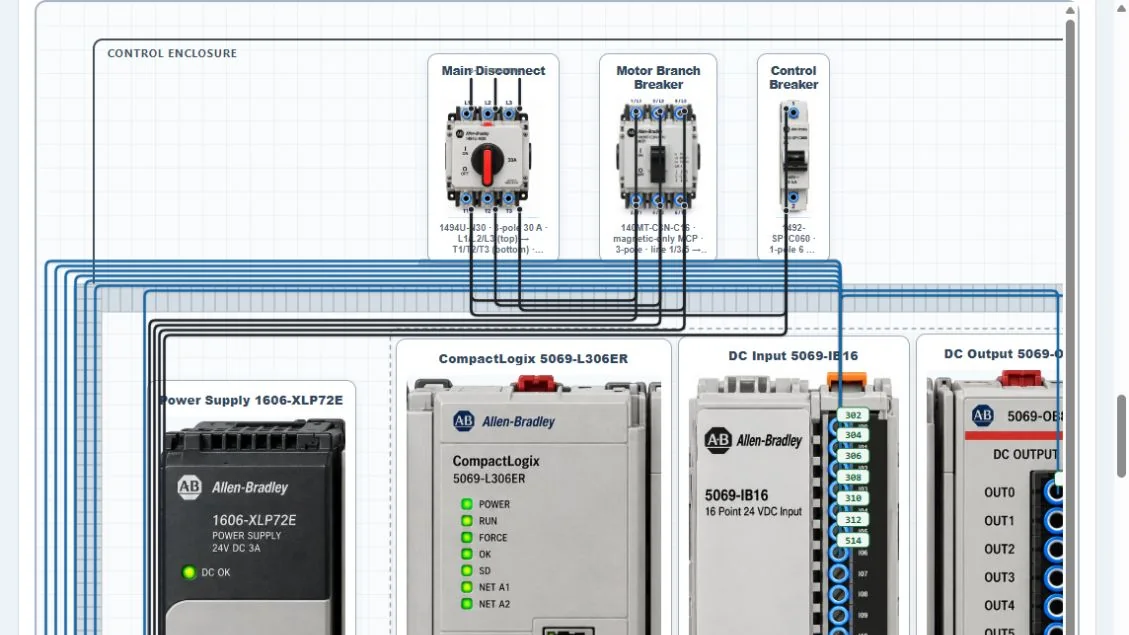Select the OUT0 terminal on DC Output module

tap(1054, 492)
